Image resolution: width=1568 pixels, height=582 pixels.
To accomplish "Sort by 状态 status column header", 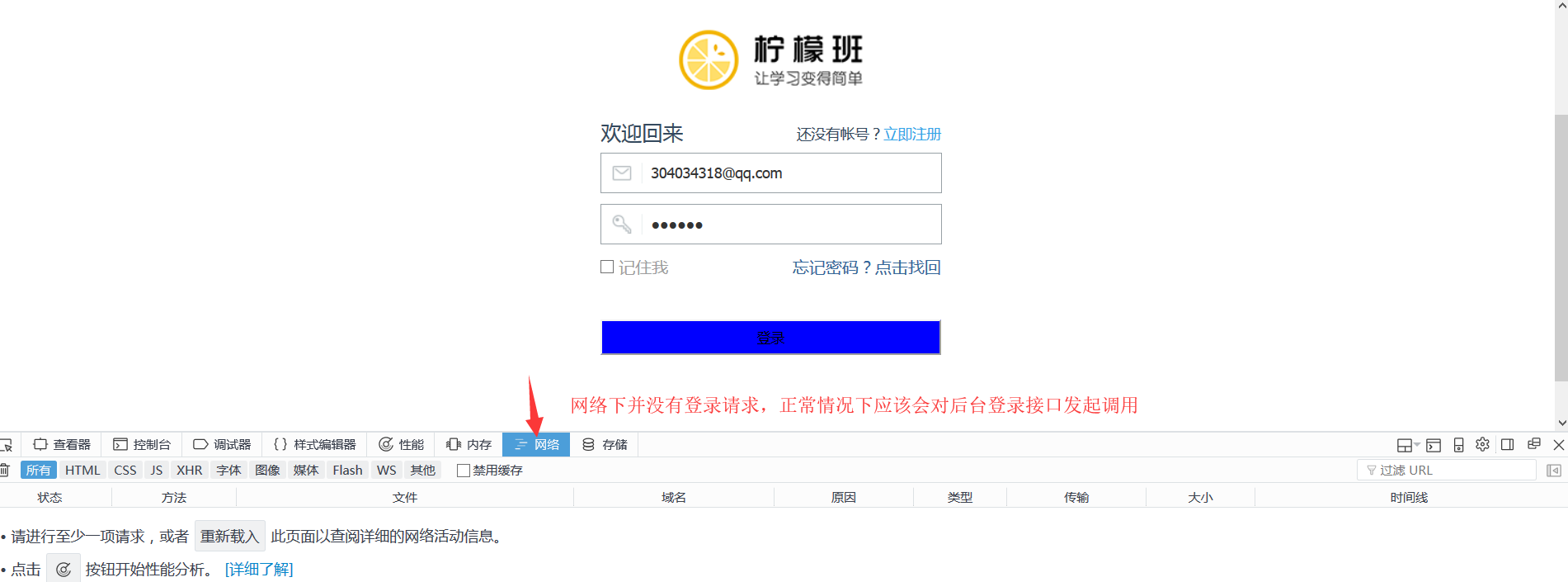I will coord(49,497).
